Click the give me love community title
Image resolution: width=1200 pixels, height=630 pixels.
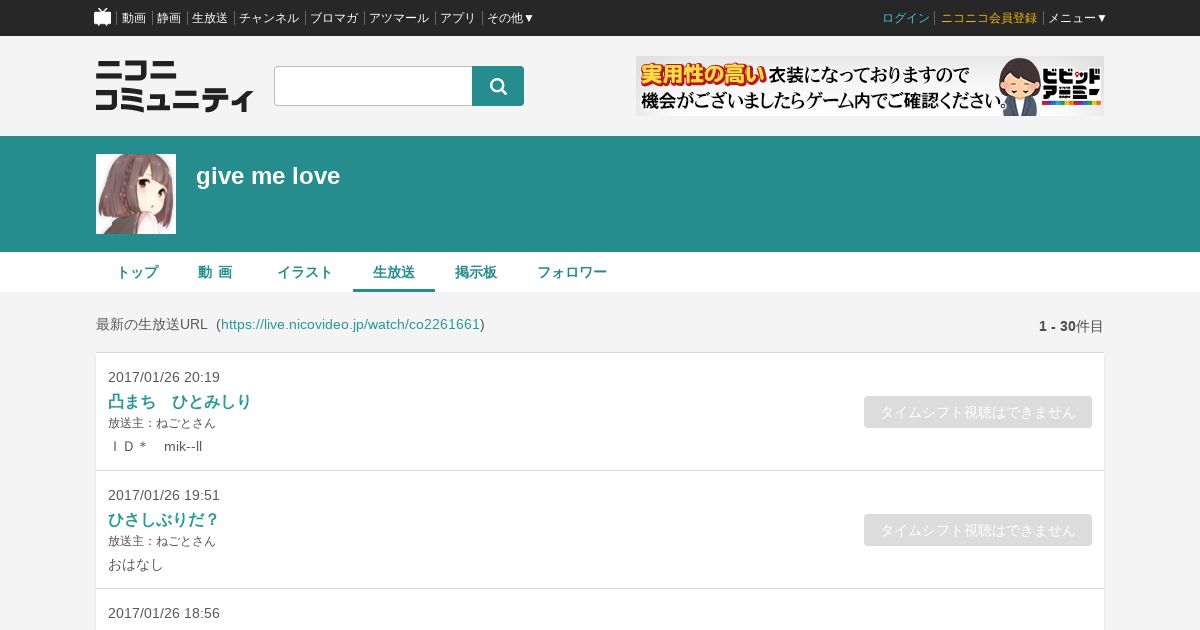[x=268, y=176]
